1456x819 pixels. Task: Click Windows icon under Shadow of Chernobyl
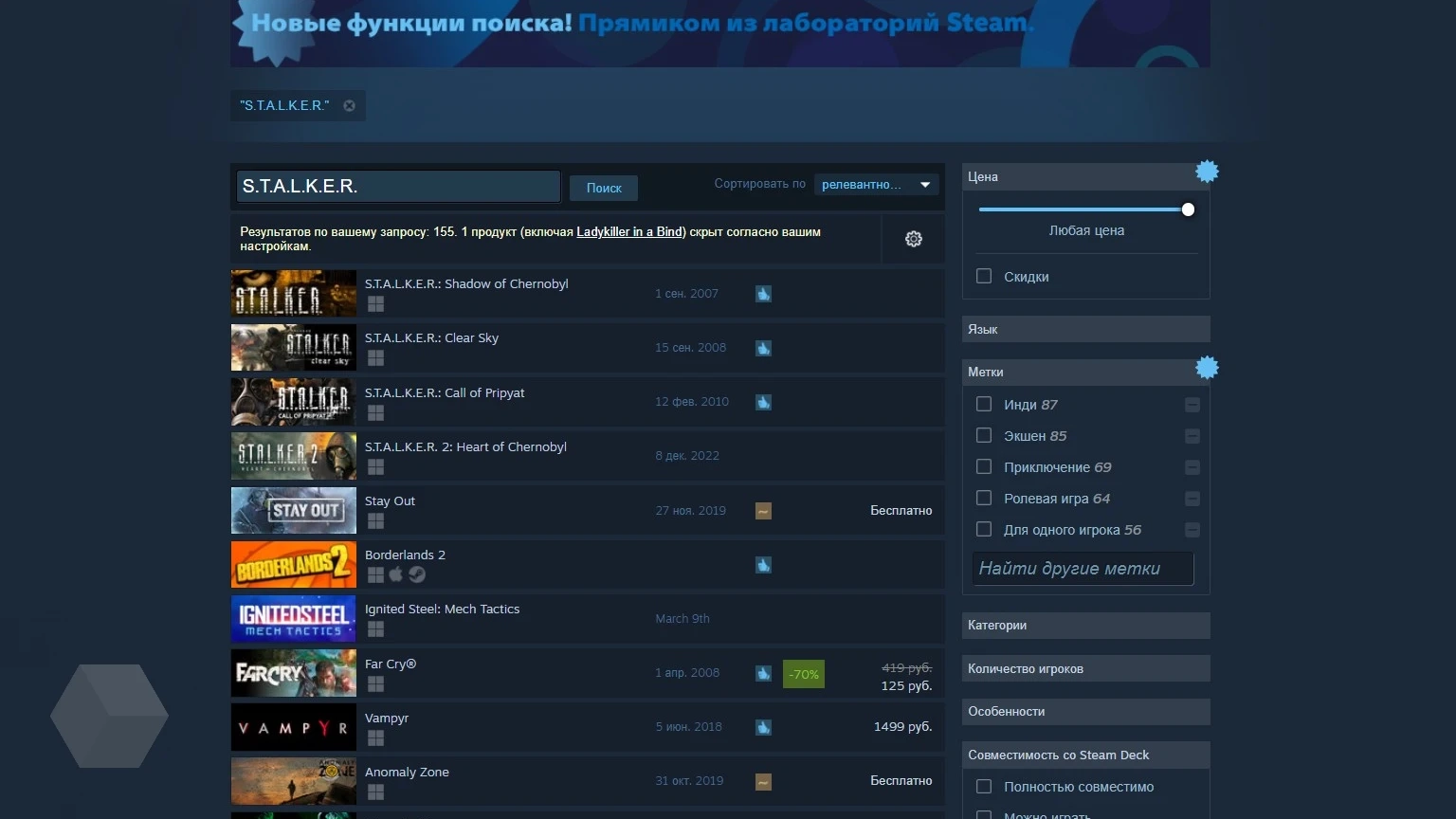coord(375,304)
